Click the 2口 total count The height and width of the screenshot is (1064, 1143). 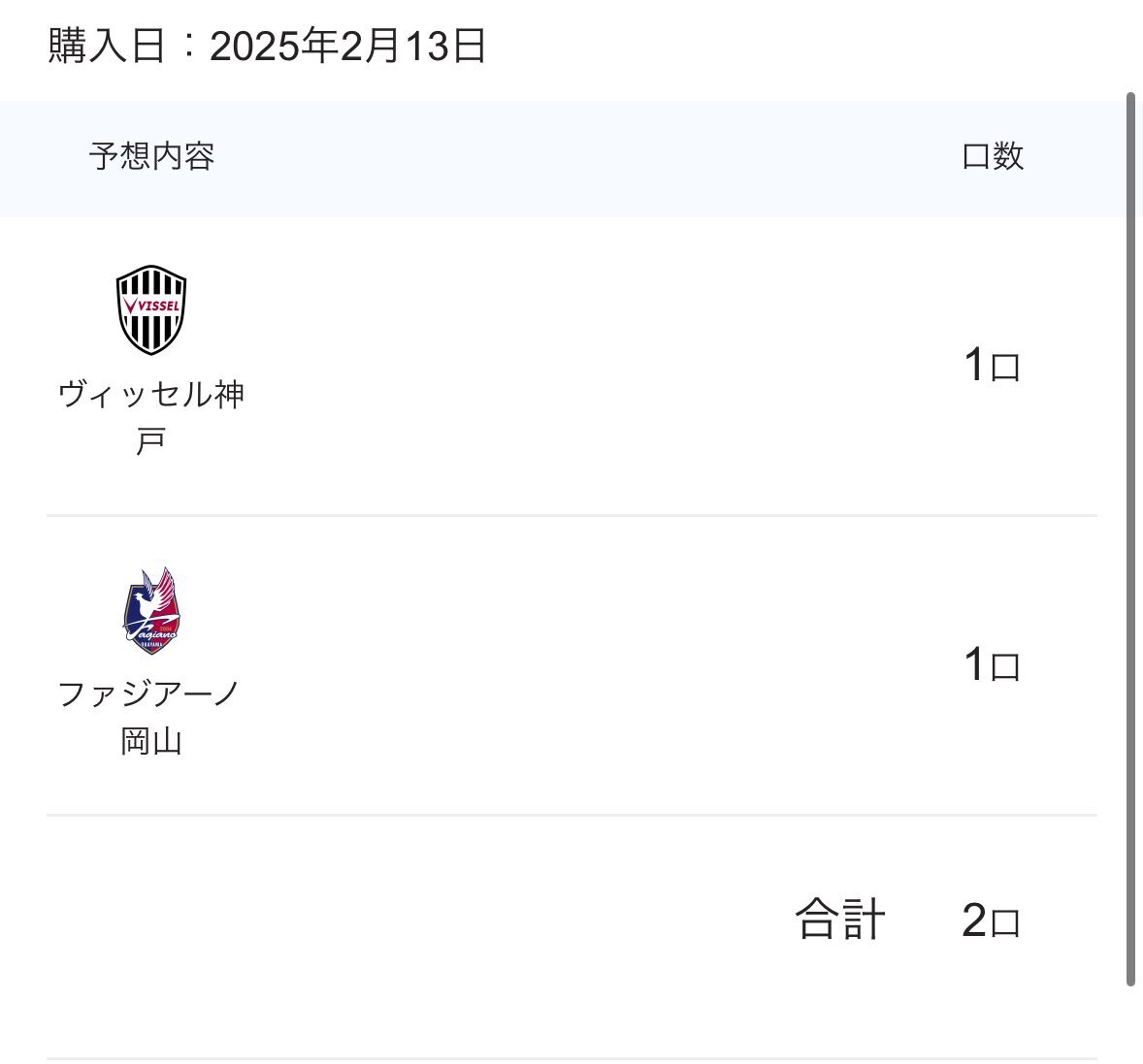tap(991, 921)
